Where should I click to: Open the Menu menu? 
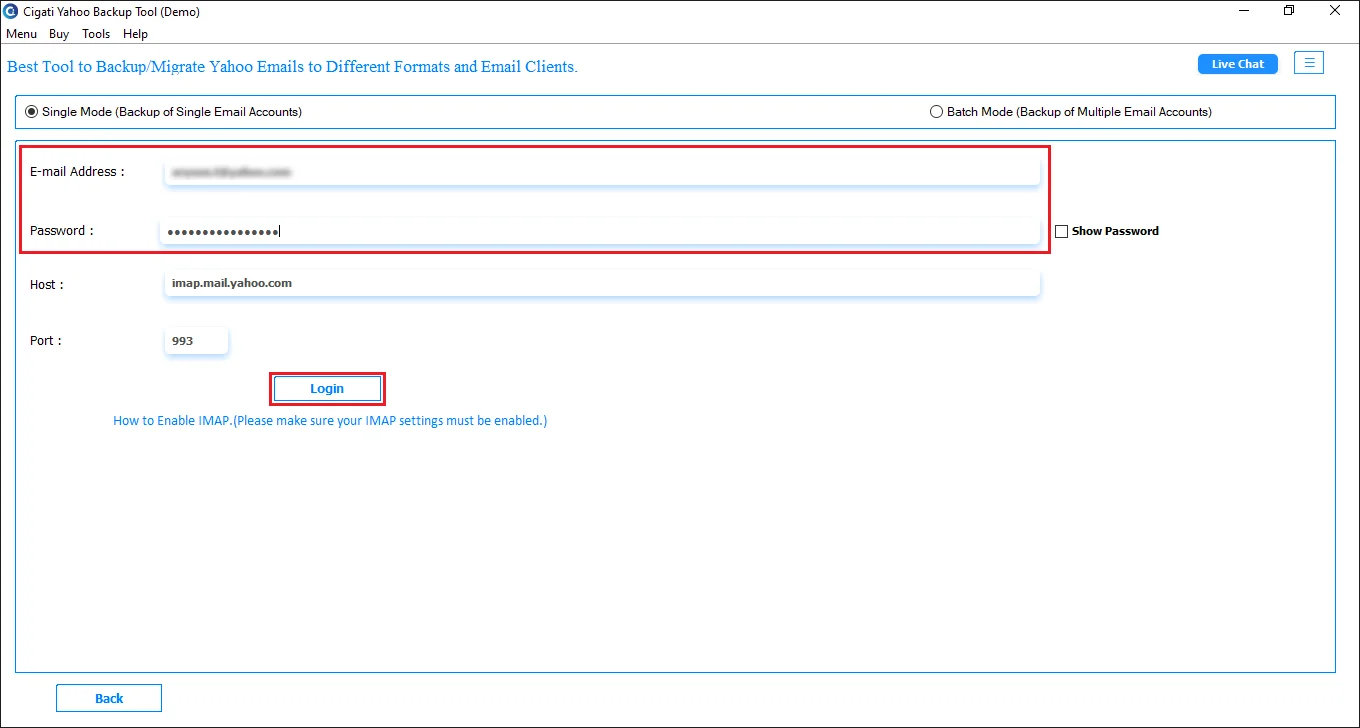[21, 34]
